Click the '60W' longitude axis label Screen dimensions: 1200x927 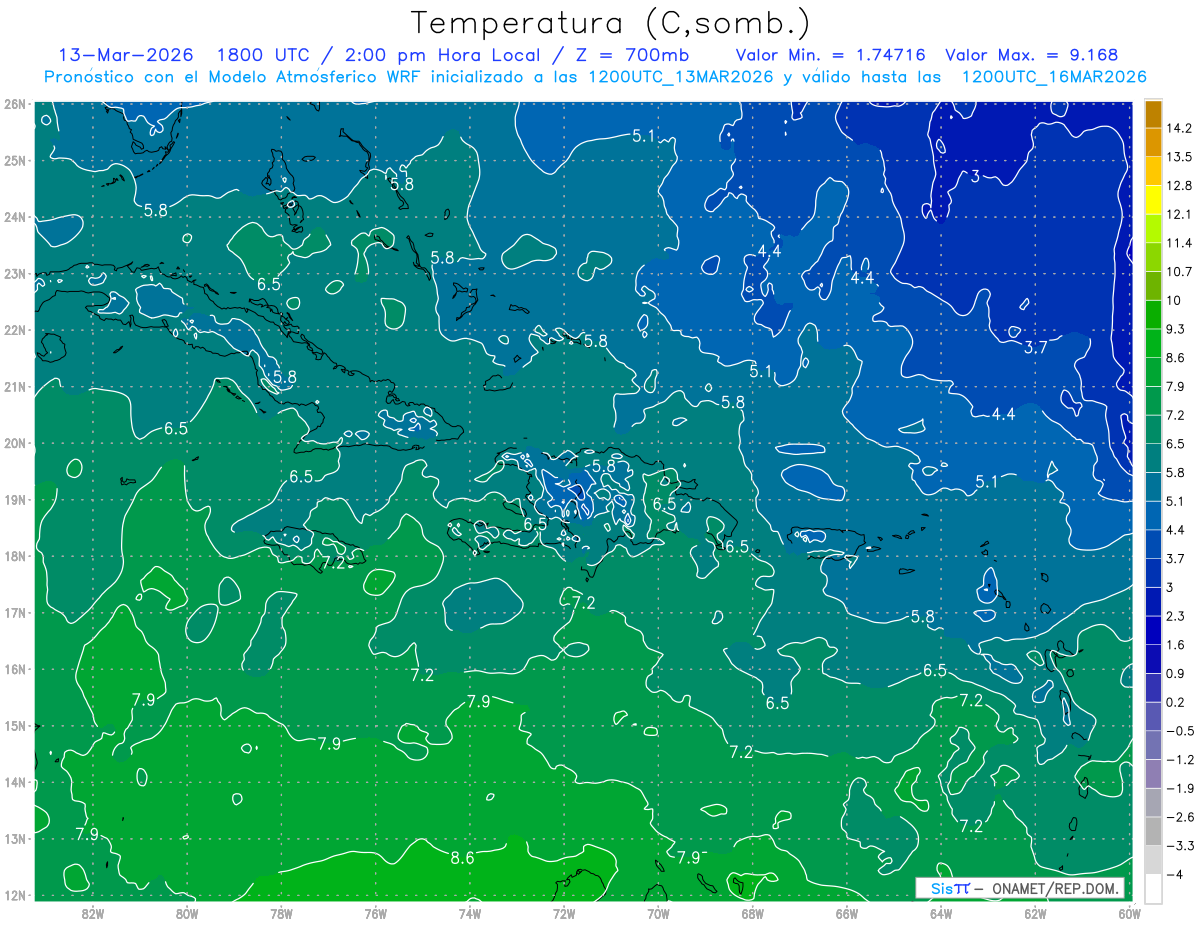point(1129,913)
